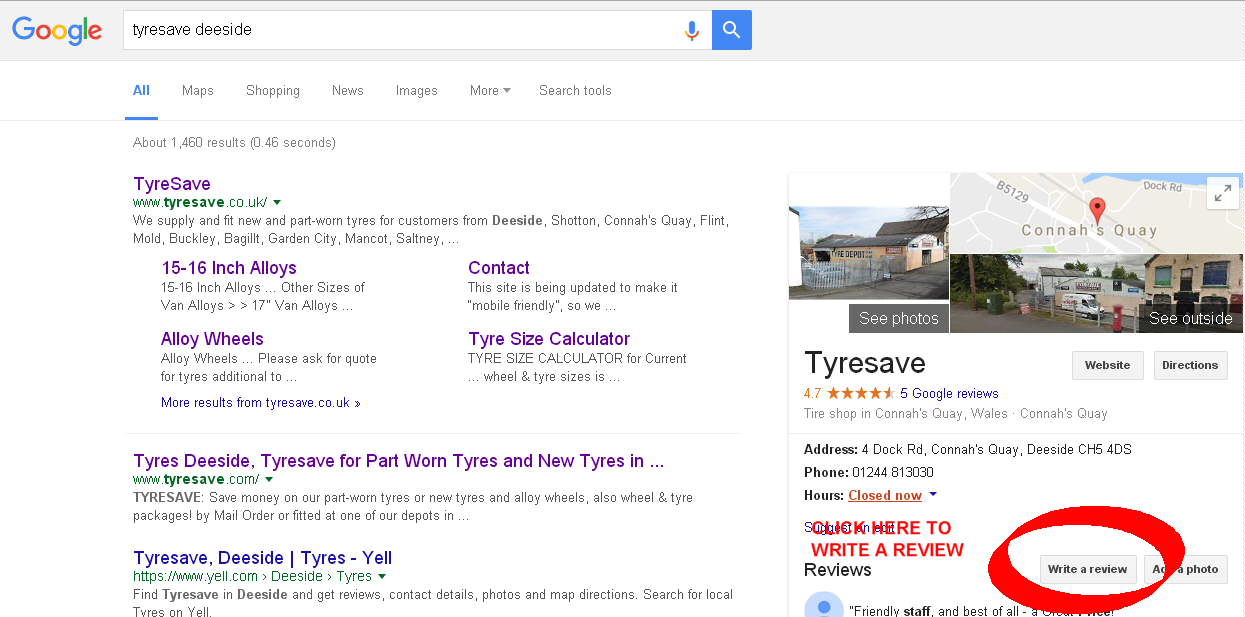The height and width of the screenshot is (617, 1245).
Task: Open Search tools options
Action: tap(575, 90)
